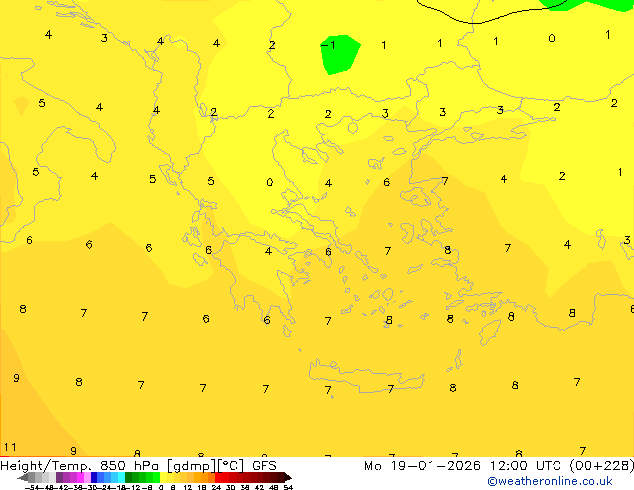Click the -1 temperature value label
The image size is (634, 490).
pos(328,45)
